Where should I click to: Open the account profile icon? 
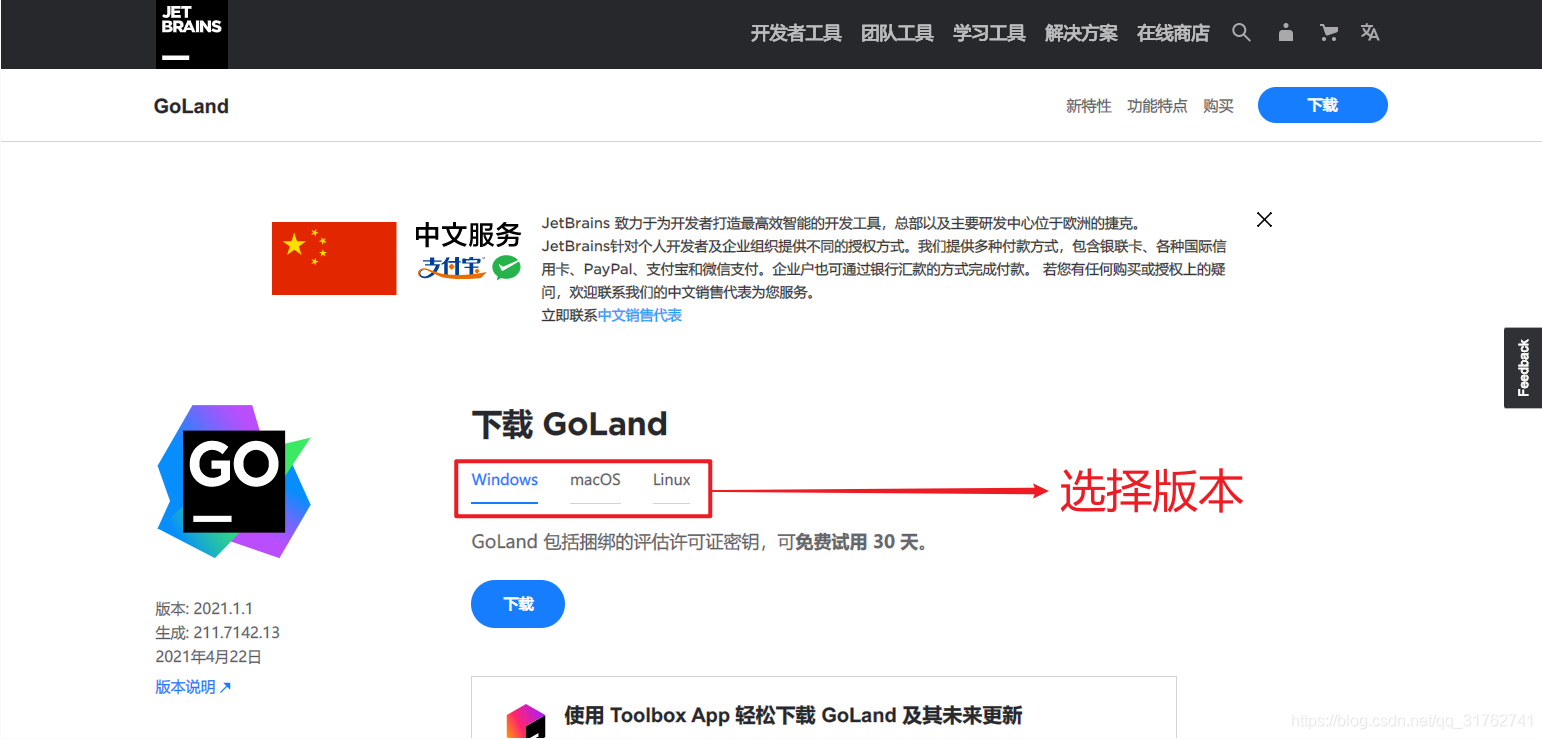click(x=1285, y=33)
